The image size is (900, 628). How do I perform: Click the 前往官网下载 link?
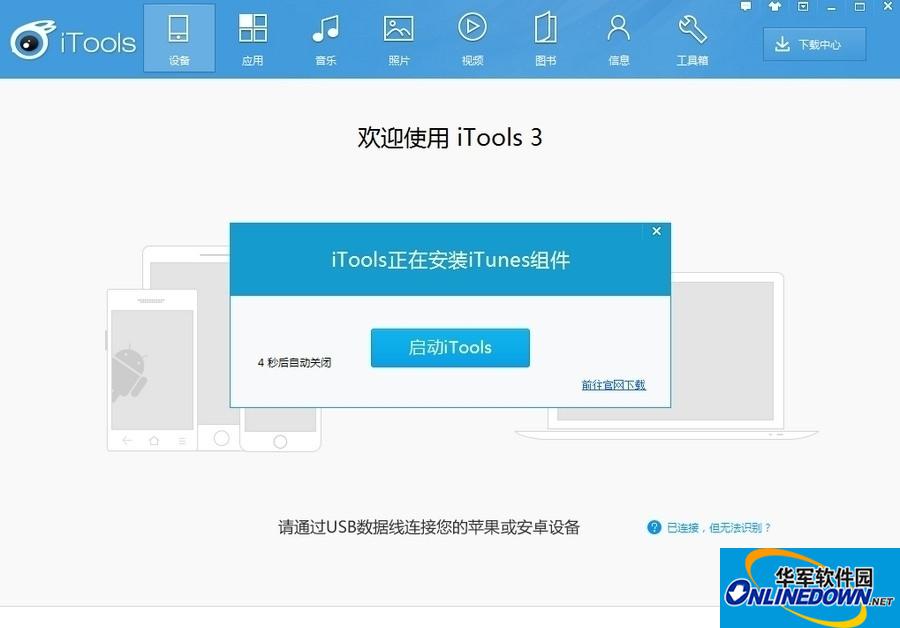coord(614,385)
